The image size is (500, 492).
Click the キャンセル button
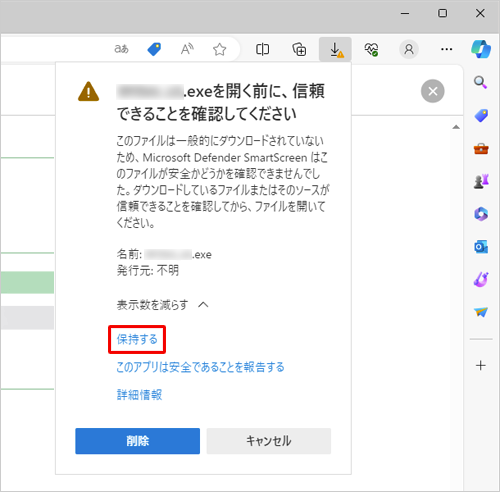(x=269, y=441)
